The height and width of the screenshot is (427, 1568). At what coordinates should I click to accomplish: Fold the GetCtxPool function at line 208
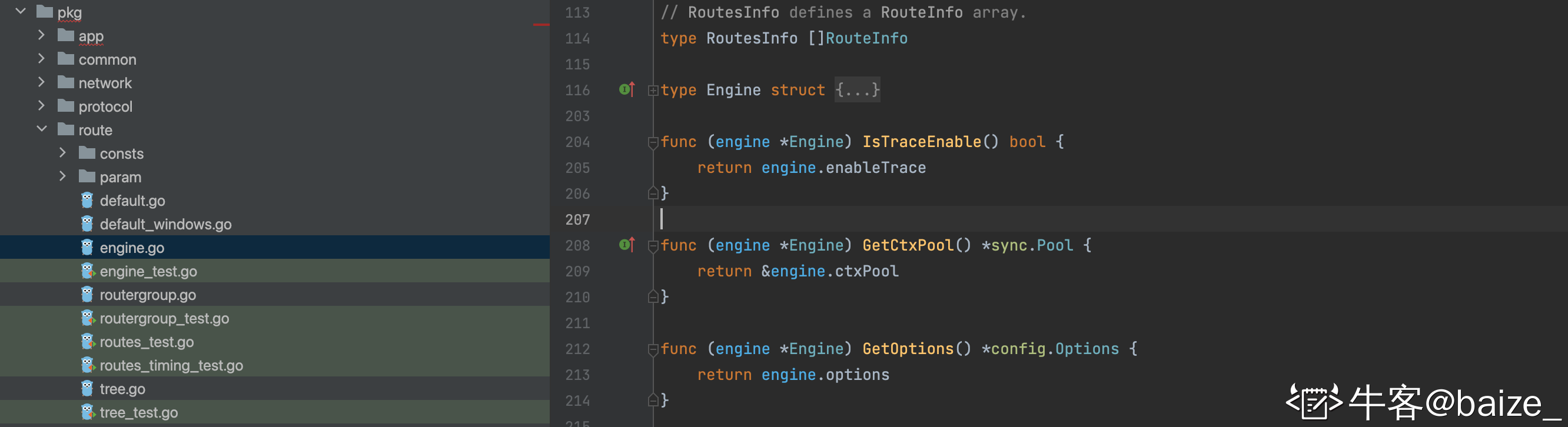pos(653,246)
